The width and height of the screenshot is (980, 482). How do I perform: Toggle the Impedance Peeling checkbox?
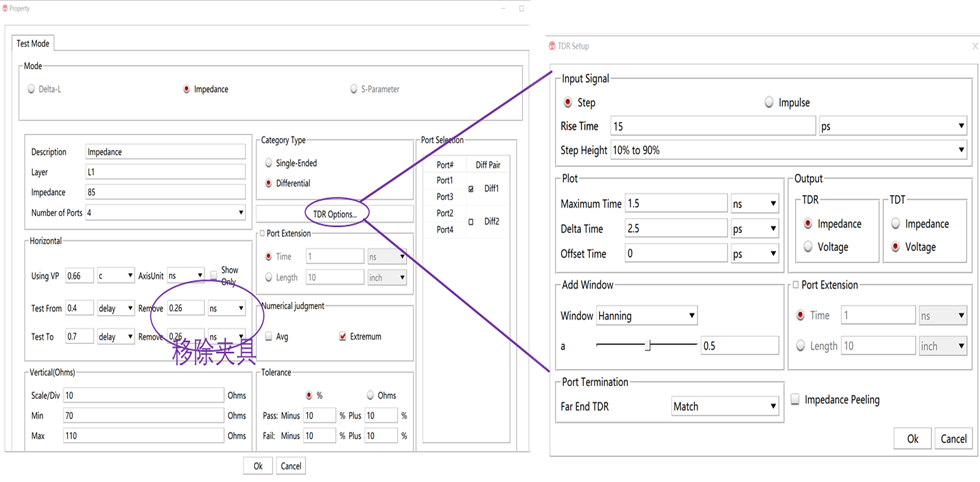[x=795, y=399]
